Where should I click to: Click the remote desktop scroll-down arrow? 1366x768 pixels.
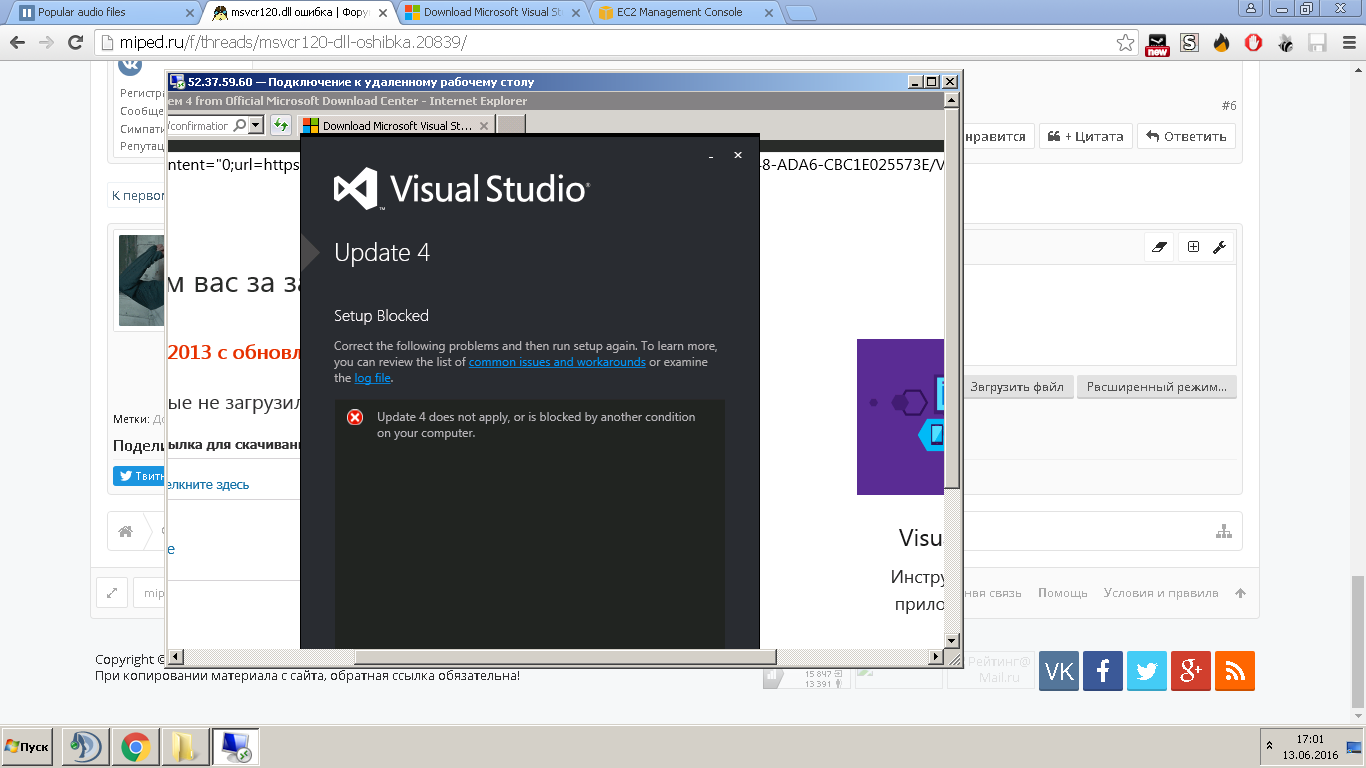[952, 641]
